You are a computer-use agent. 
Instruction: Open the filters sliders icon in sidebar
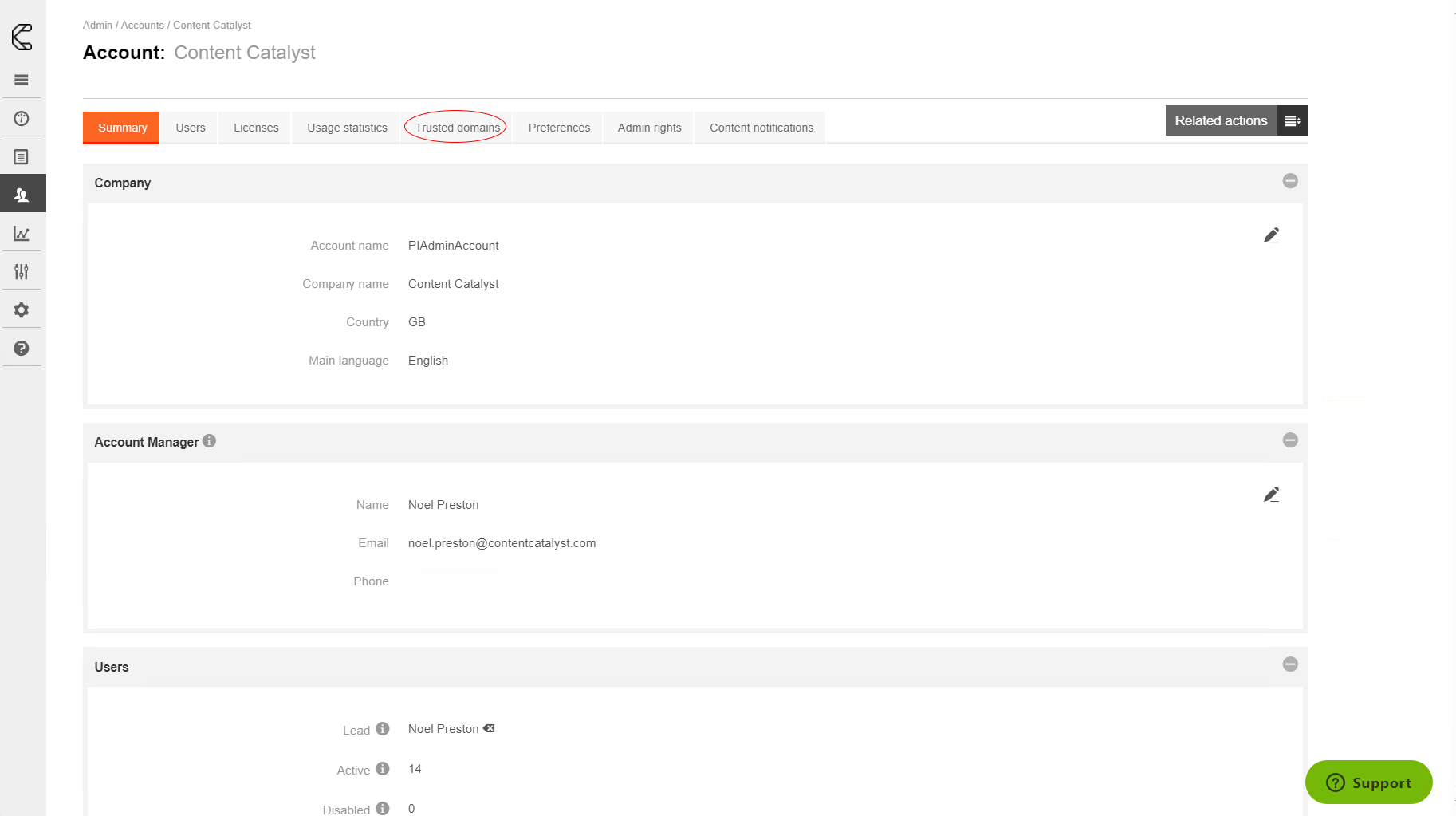tap(22, 271)
